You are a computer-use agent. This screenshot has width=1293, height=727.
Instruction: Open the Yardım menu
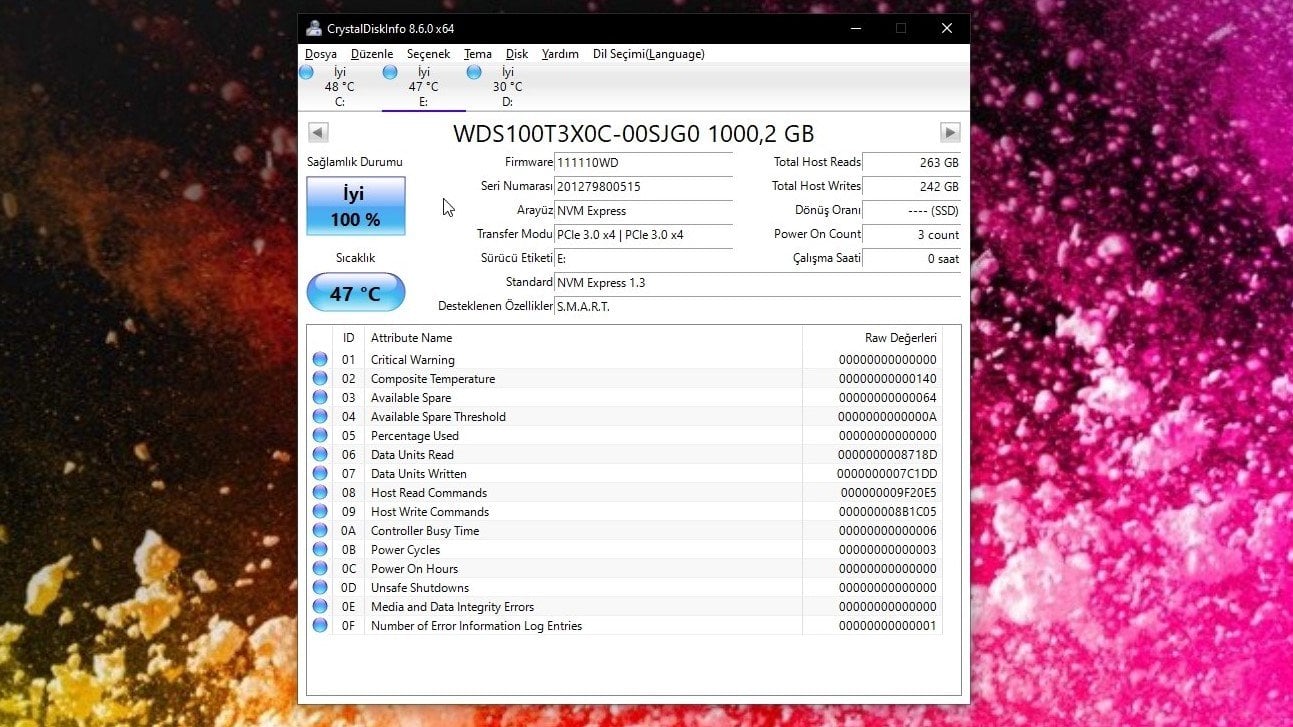click(560, 54)
